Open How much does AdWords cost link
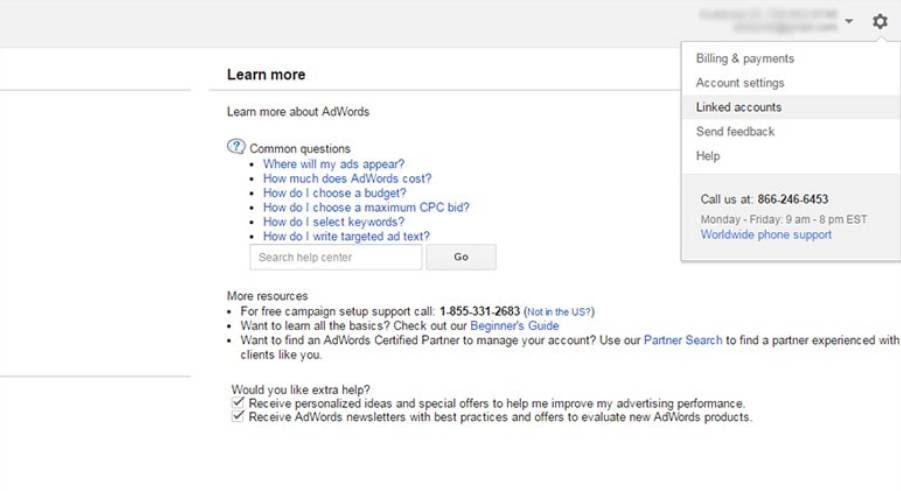 [347, 179]
